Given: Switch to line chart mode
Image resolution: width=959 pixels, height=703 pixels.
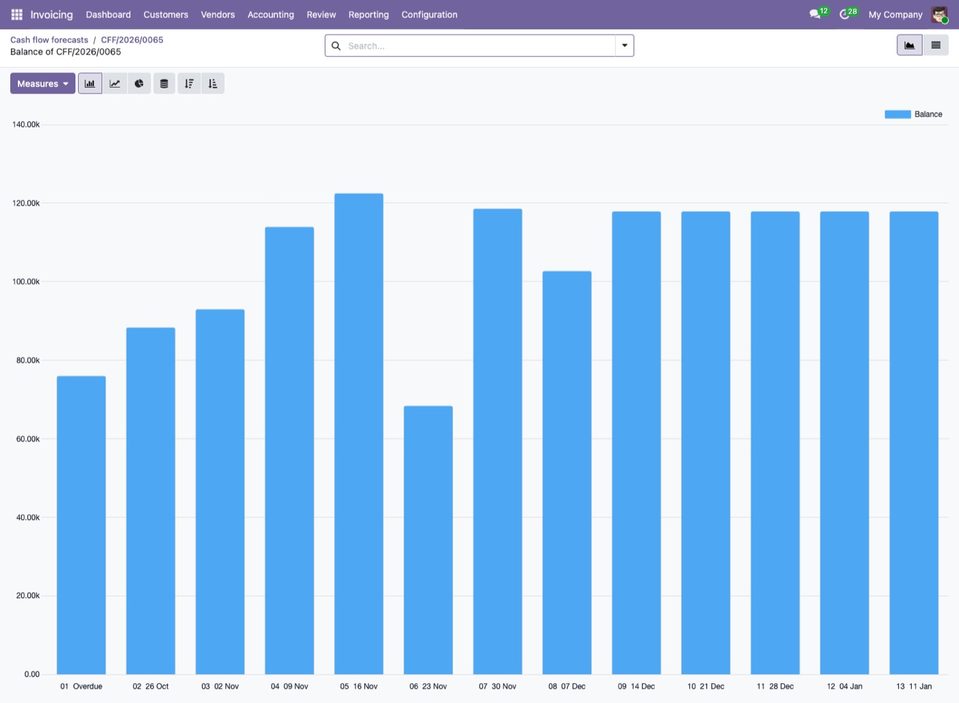Looking at the screenshot, I should pyautogui.click(x=114, y=84).
